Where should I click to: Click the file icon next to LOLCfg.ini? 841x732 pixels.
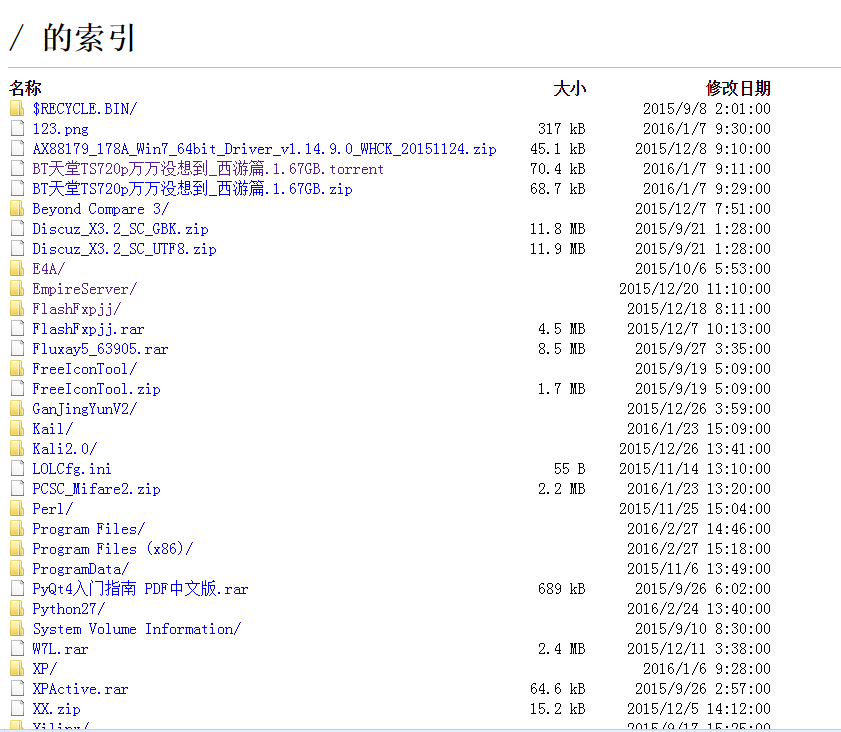pos(17,468)
